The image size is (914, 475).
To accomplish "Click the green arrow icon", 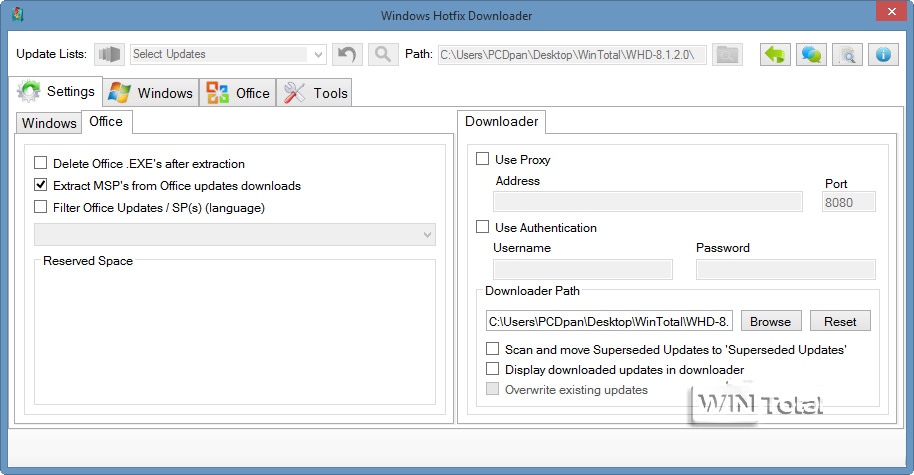I will [x=775, y=55].
